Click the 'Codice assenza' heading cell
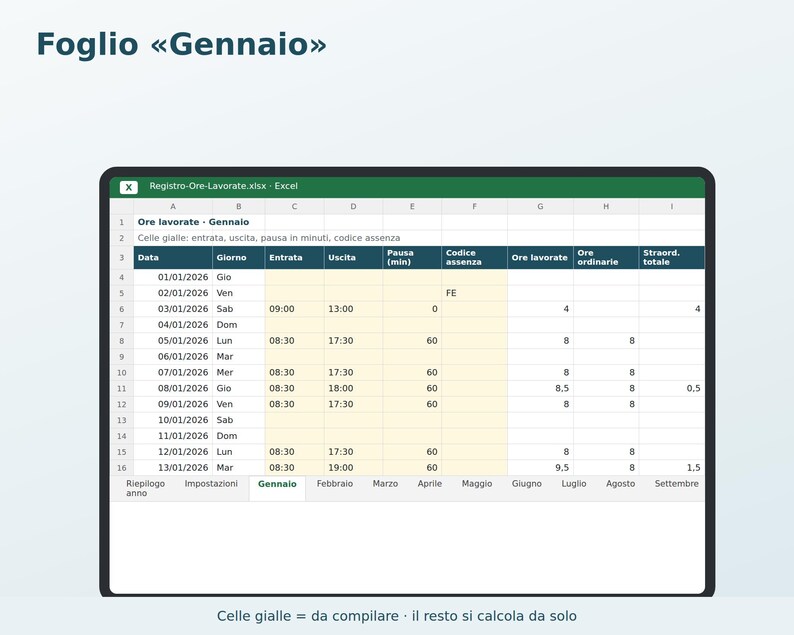The height and width of the screenshot is (635, 794). 474,258
